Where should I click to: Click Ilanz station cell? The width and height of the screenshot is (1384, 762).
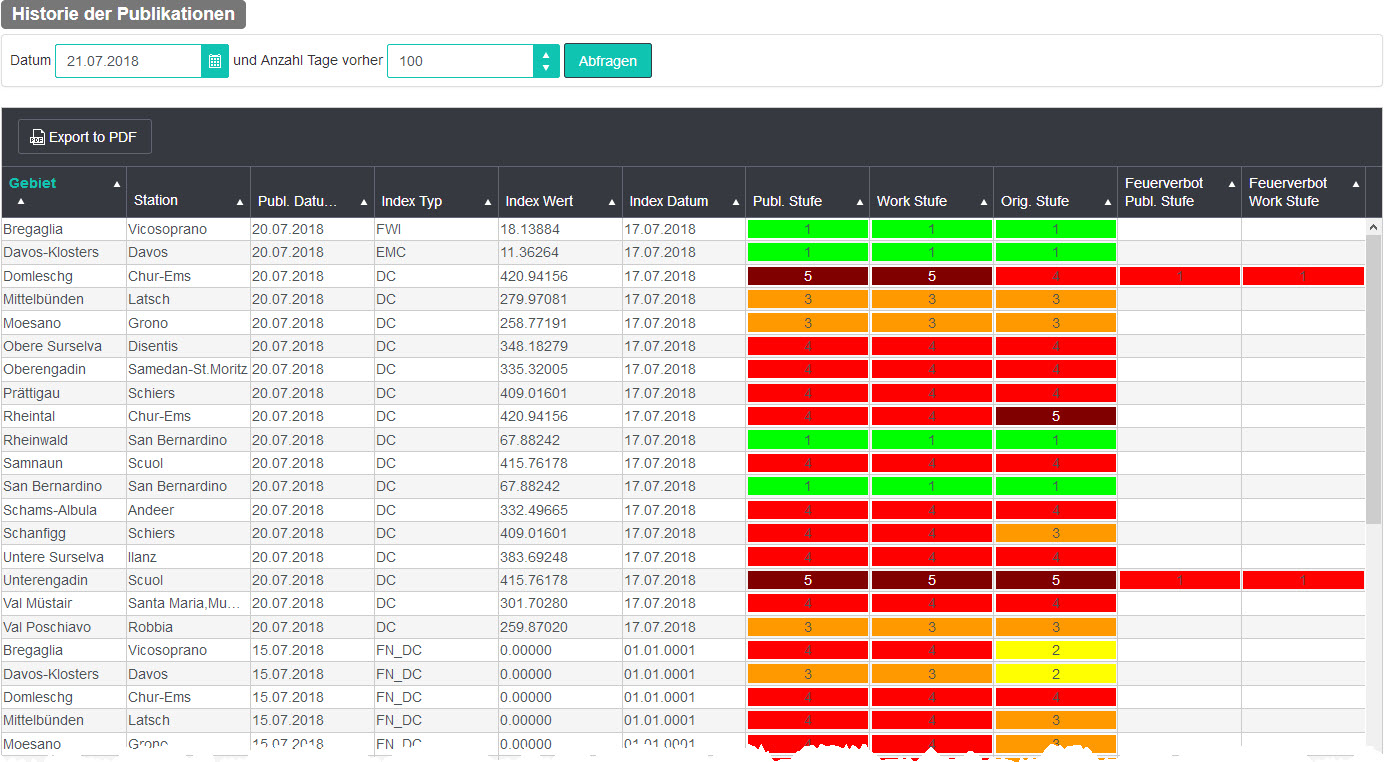[188, 557]
